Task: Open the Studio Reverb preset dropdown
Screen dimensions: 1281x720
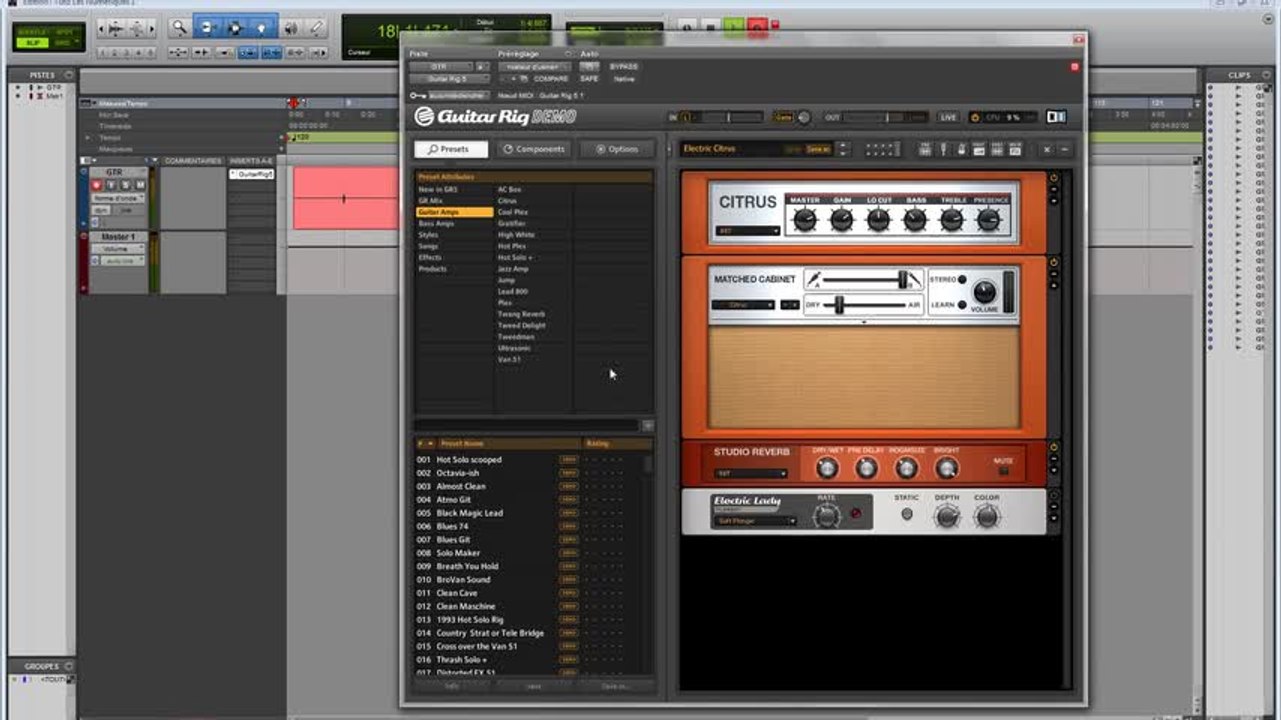Action: 751,473
